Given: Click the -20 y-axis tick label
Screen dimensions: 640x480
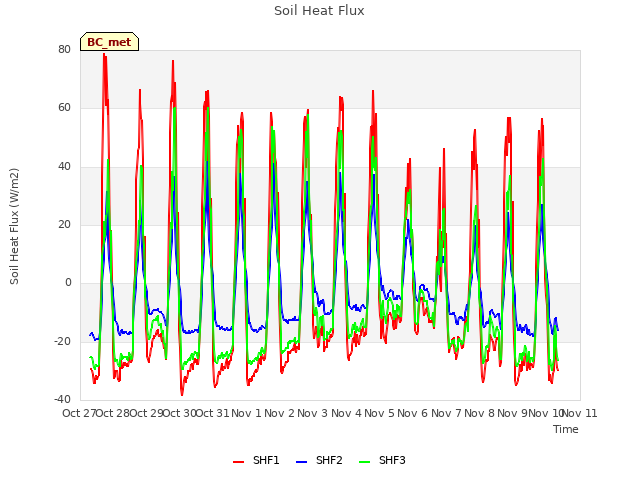Looking at the screenshot, I should pos(62,341).
